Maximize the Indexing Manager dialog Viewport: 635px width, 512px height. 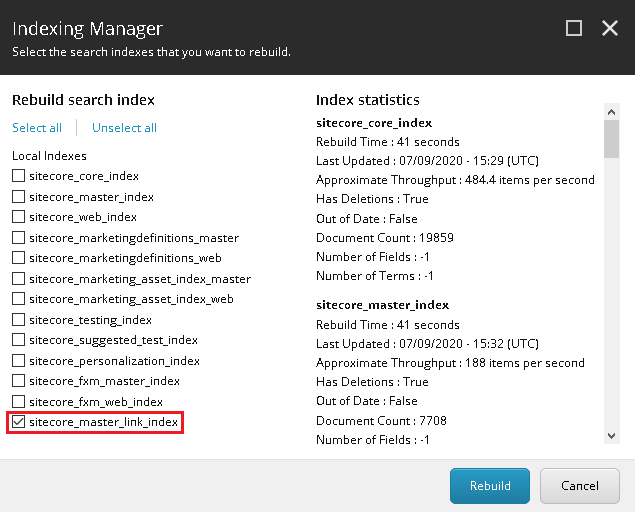[574, 28]
